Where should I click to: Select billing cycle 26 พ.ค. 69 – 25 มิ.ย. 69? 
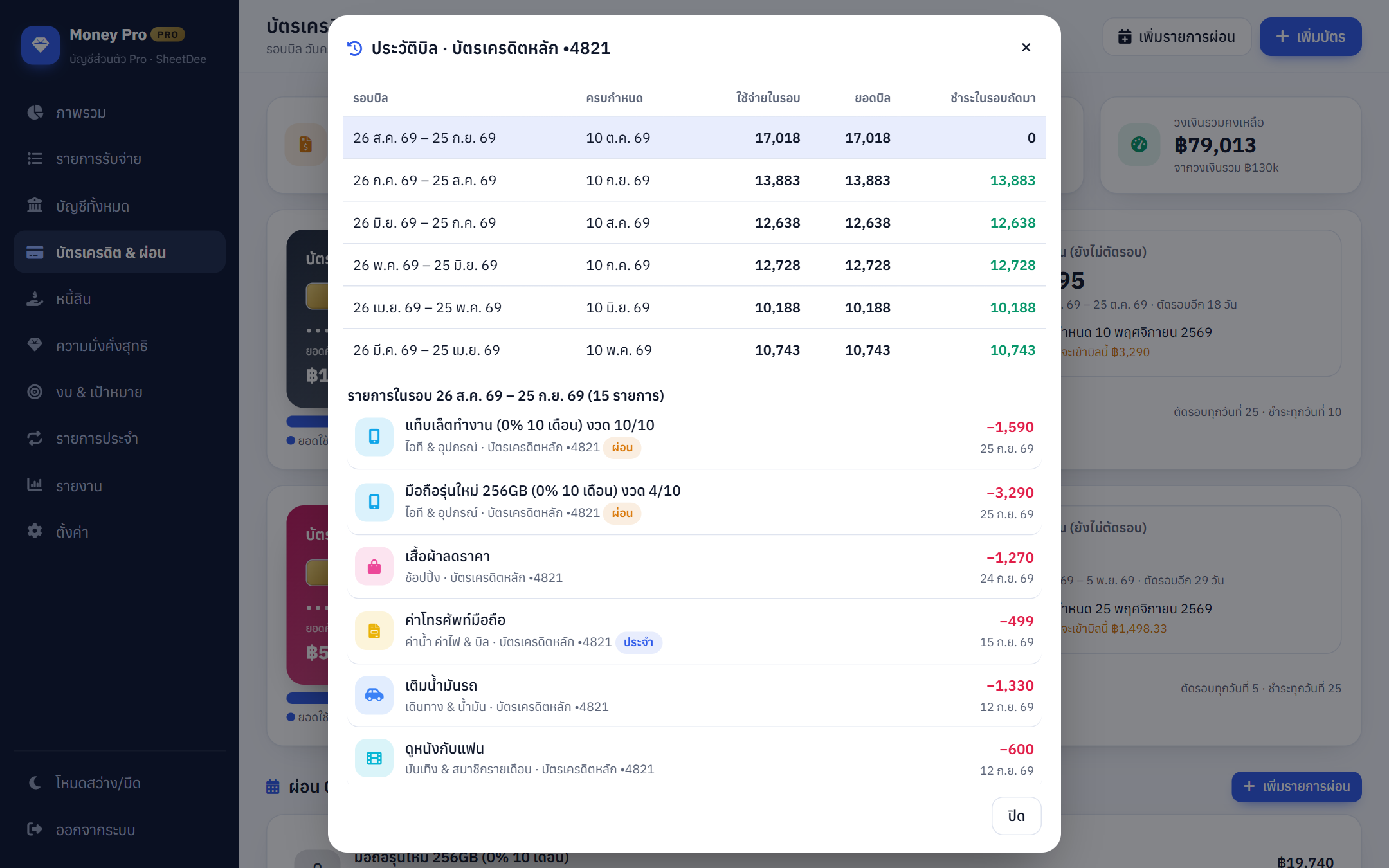(694, 265)
